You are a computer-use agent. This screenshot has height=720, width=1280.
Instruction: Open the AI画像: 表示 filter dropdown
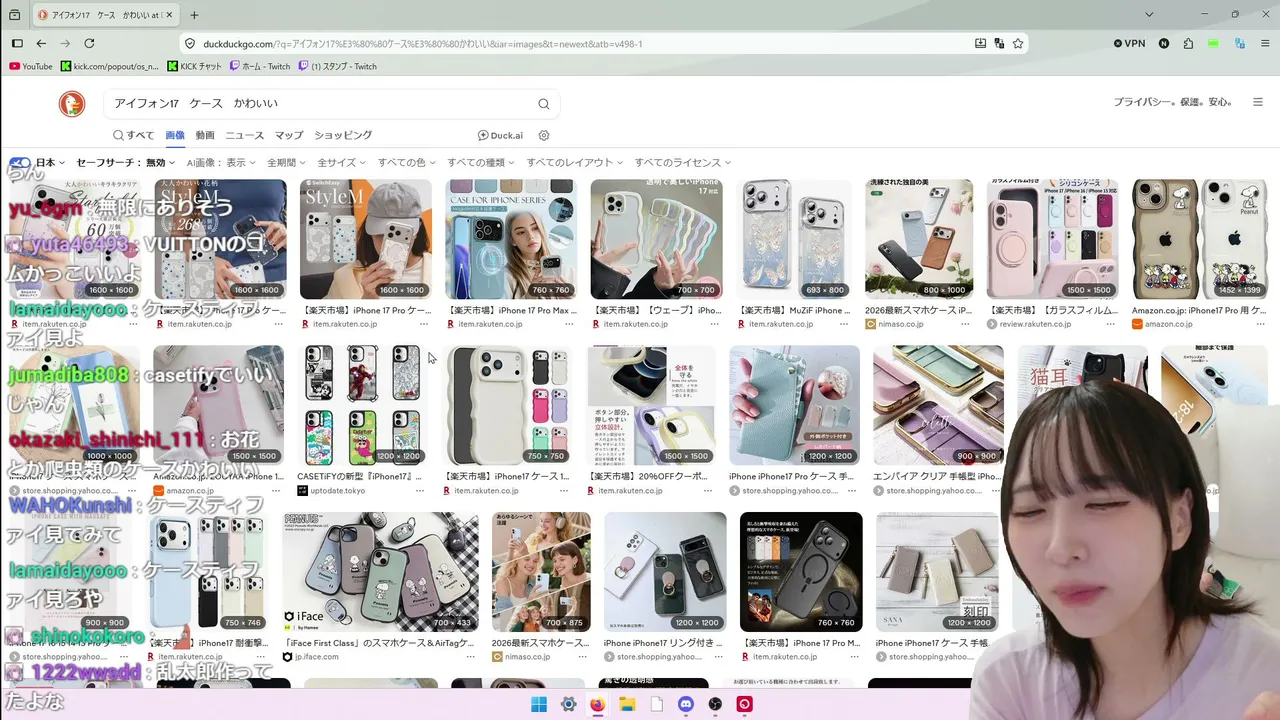pyautogui.click(x=221, y=163)
